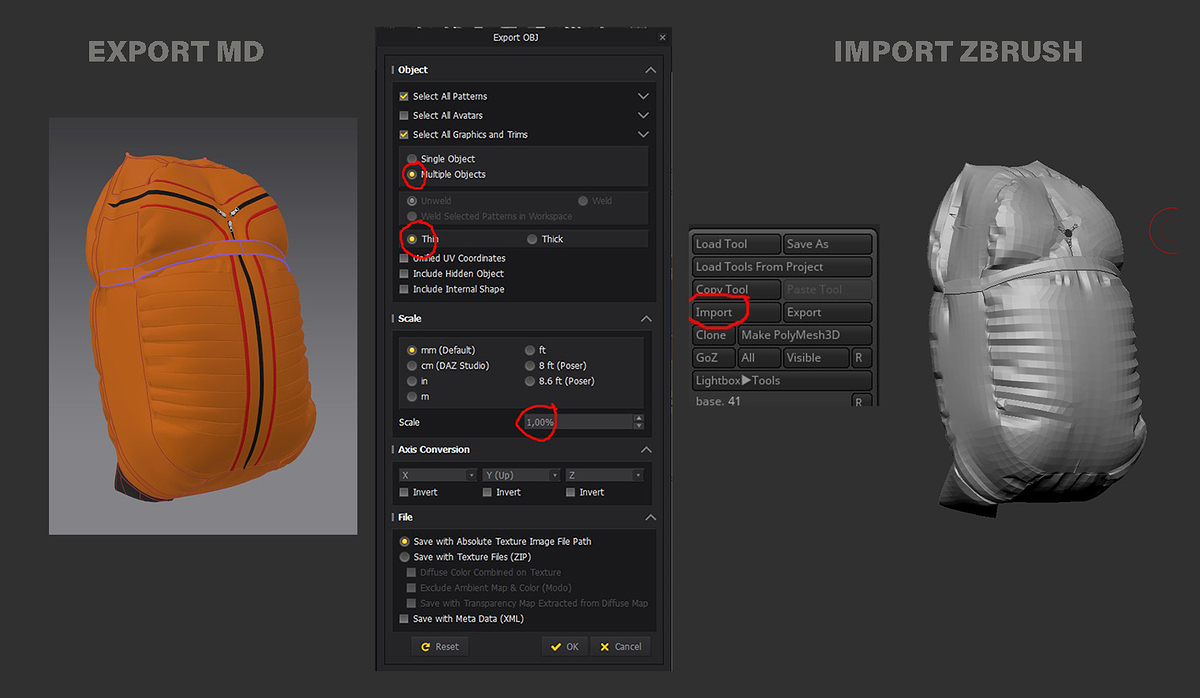
Task: Enable Unified UV Coordinates
Action: click(404, 258)
